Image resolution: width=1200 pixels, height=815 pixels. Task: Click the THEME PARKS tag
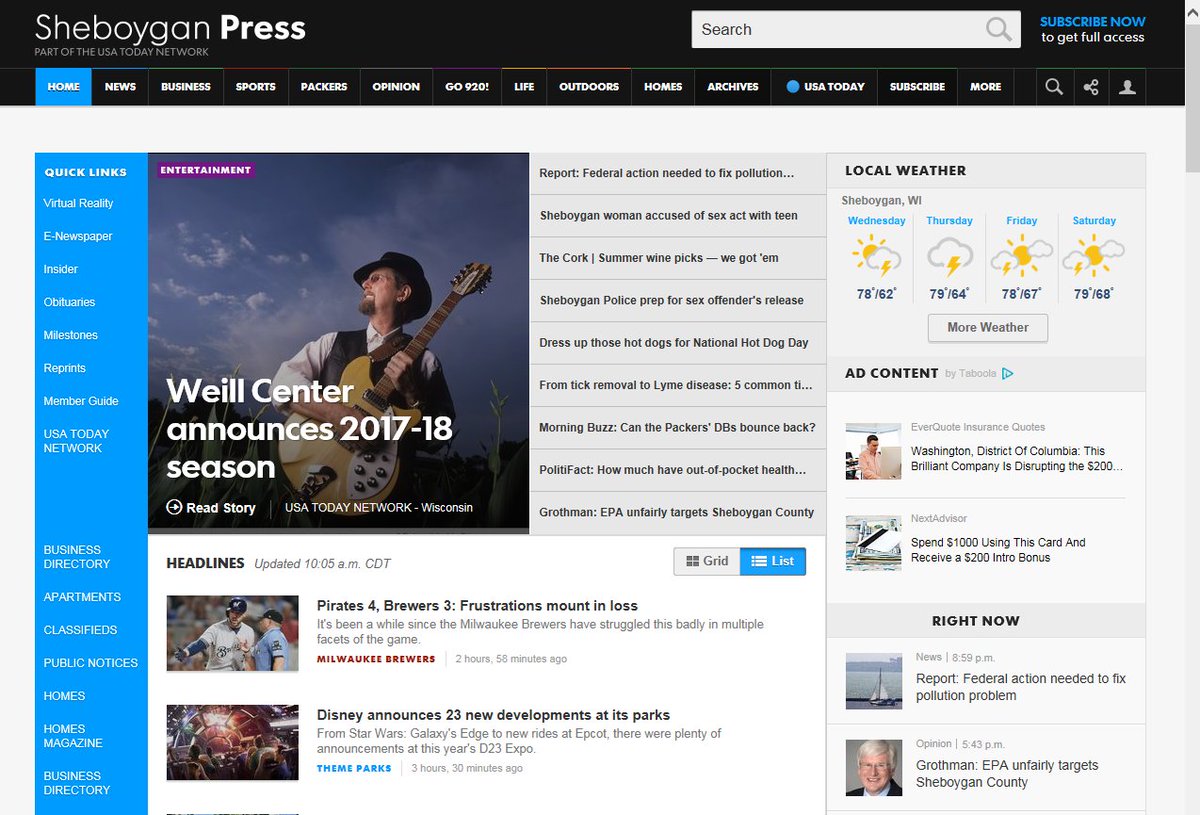[x=354, y=768]
